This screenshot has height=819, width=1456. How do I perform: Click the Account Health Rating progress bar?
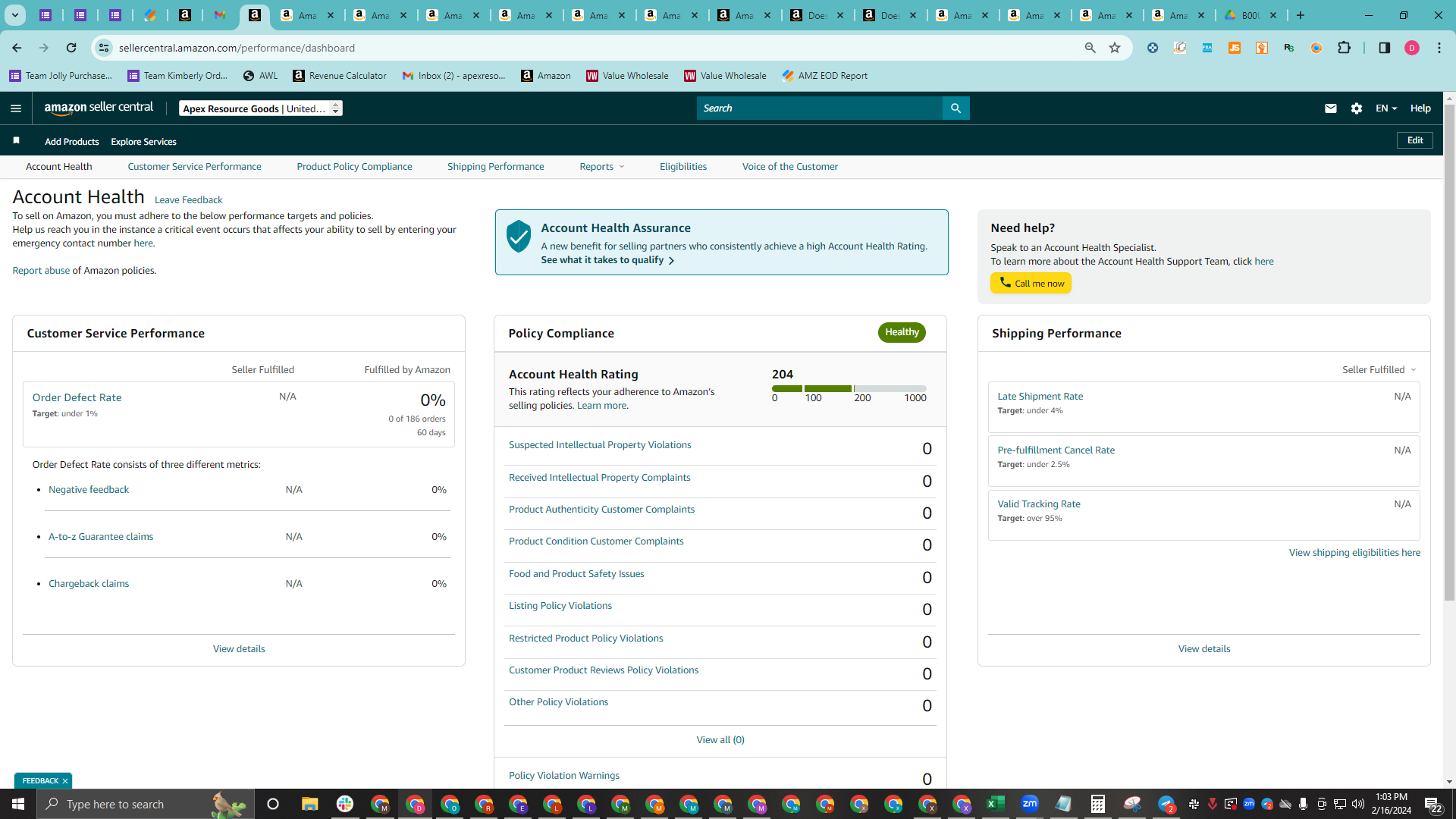click(849, 388)
